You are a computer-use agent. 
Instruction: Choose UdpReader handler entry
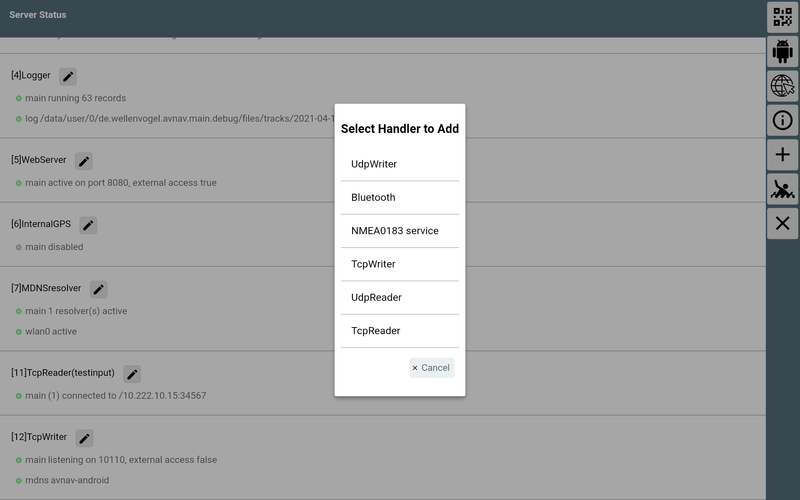pyautogui.click(x=399, y=297)
